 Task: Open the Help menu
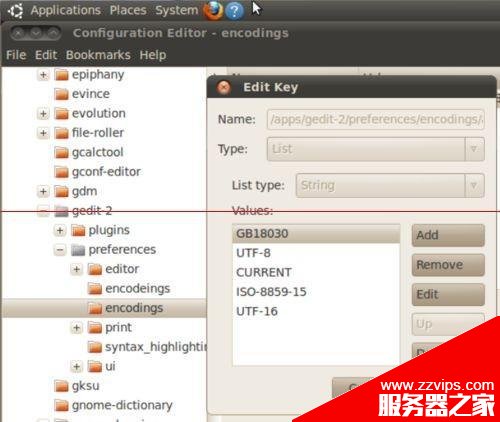[x=153, y=55]
